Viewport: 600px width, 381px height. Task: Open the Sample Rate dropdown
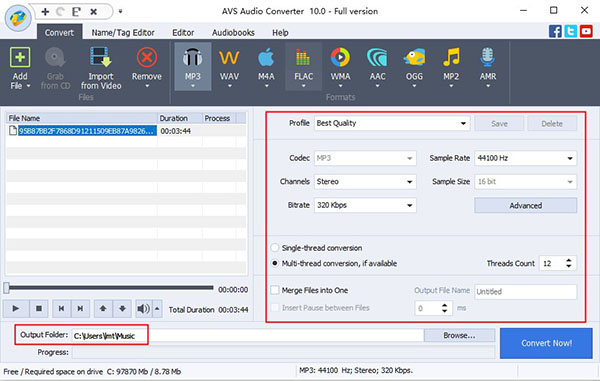(x=525, y=158)
